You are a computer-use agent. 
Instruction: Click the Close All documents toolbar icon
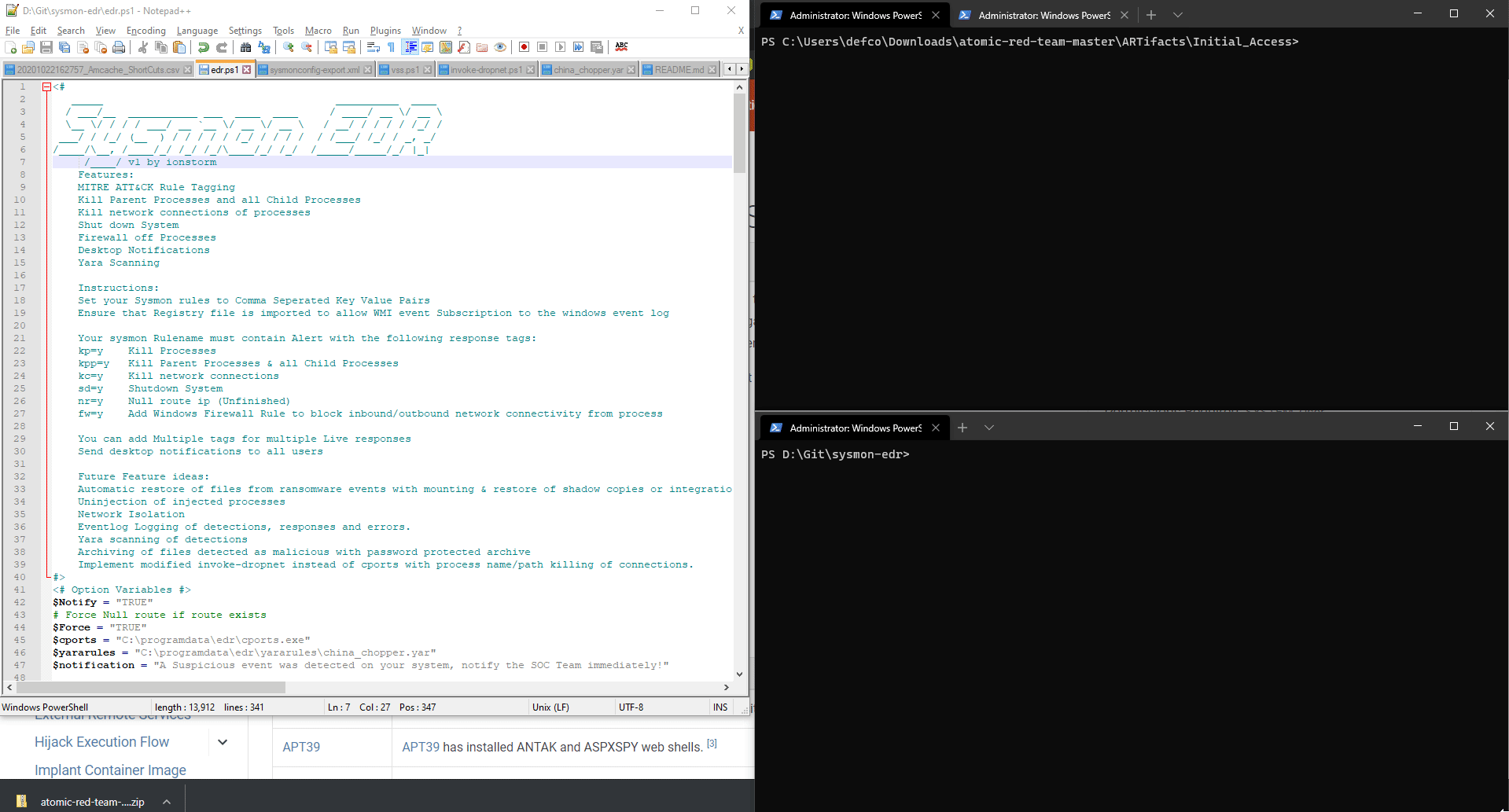click(x=101, y=48)
